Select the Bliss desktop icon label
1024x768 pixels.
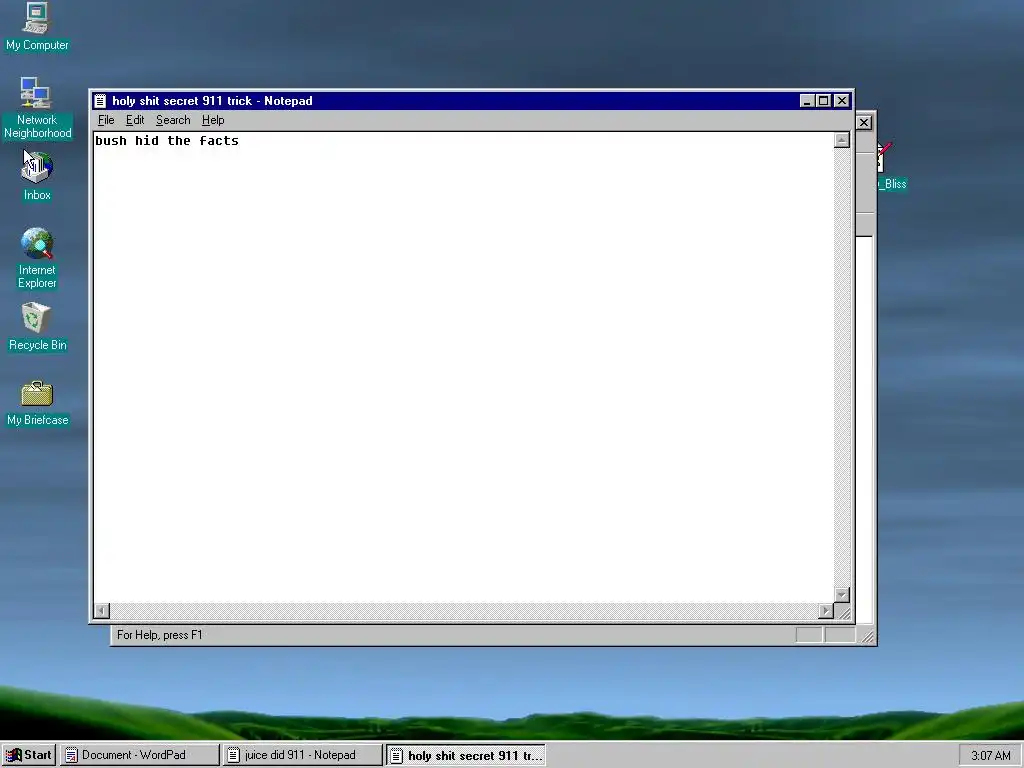pyautogui.click(x=892, y=184)
